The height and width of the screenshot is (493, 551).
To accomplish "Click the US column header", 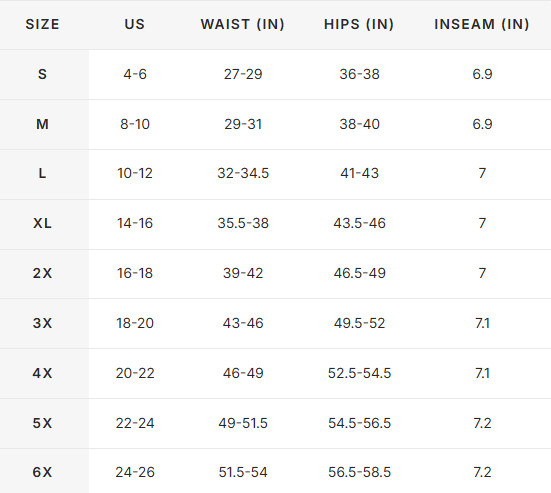I will 135,24.
